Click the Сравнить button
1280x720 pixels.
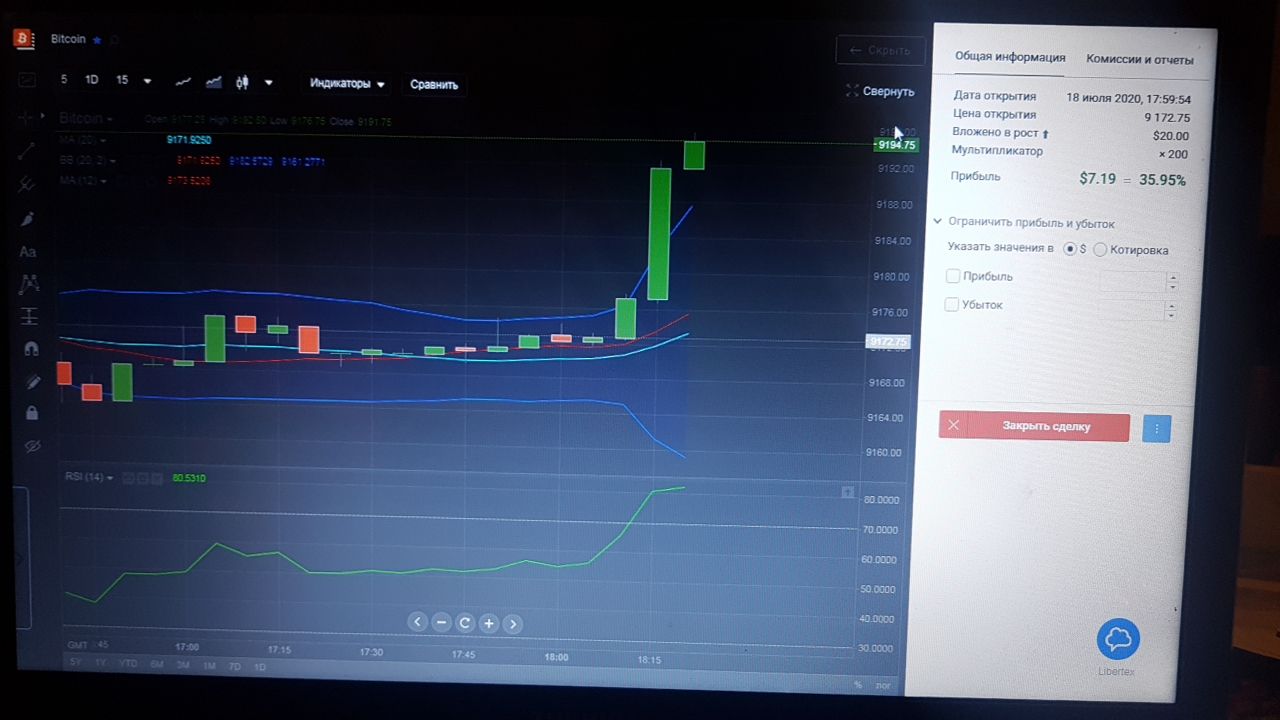click(x=434, y=85)
